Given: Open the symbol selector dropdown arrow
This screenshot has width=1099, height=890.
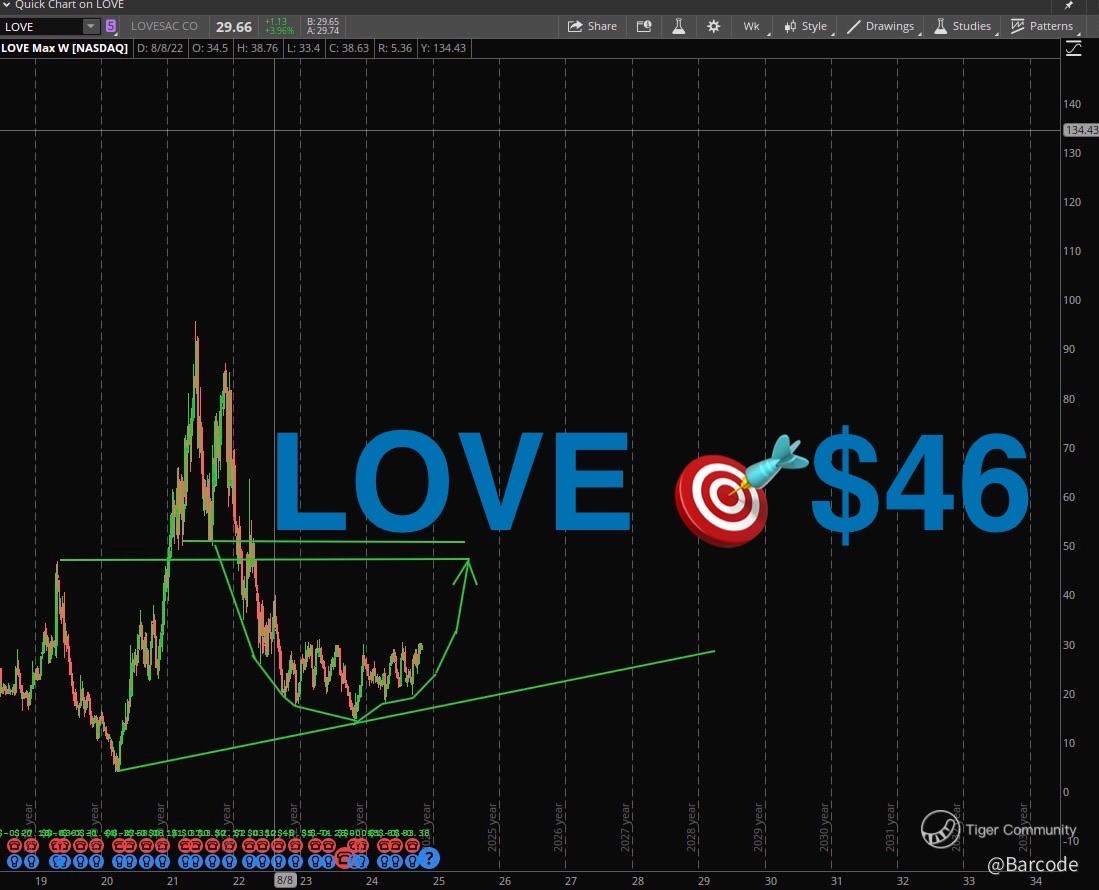Looking at the screenshot, I should [x=91, y=27].
